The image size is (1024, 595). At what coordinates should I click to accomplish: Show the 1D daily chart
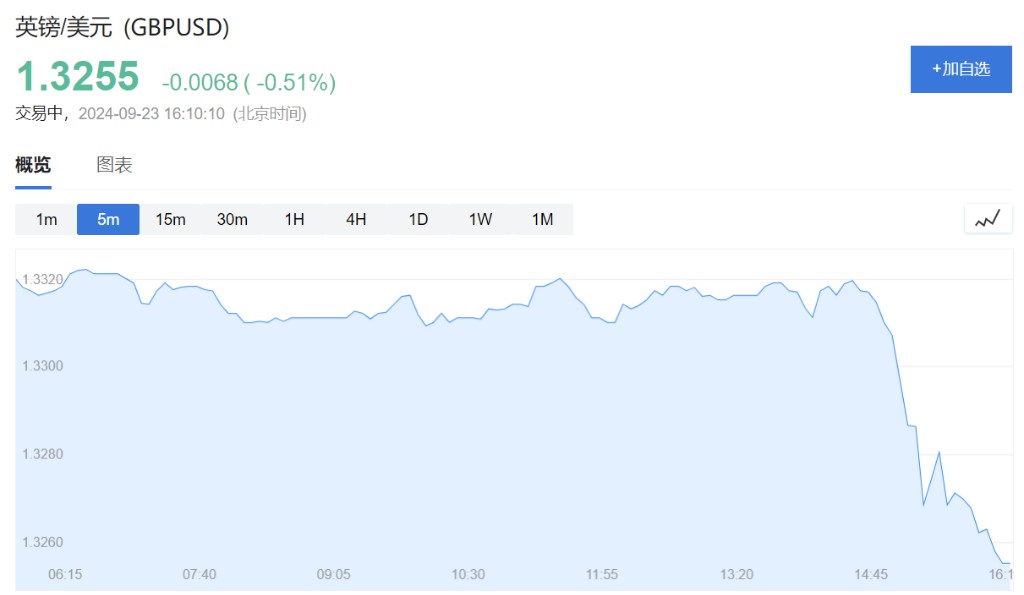418,219
